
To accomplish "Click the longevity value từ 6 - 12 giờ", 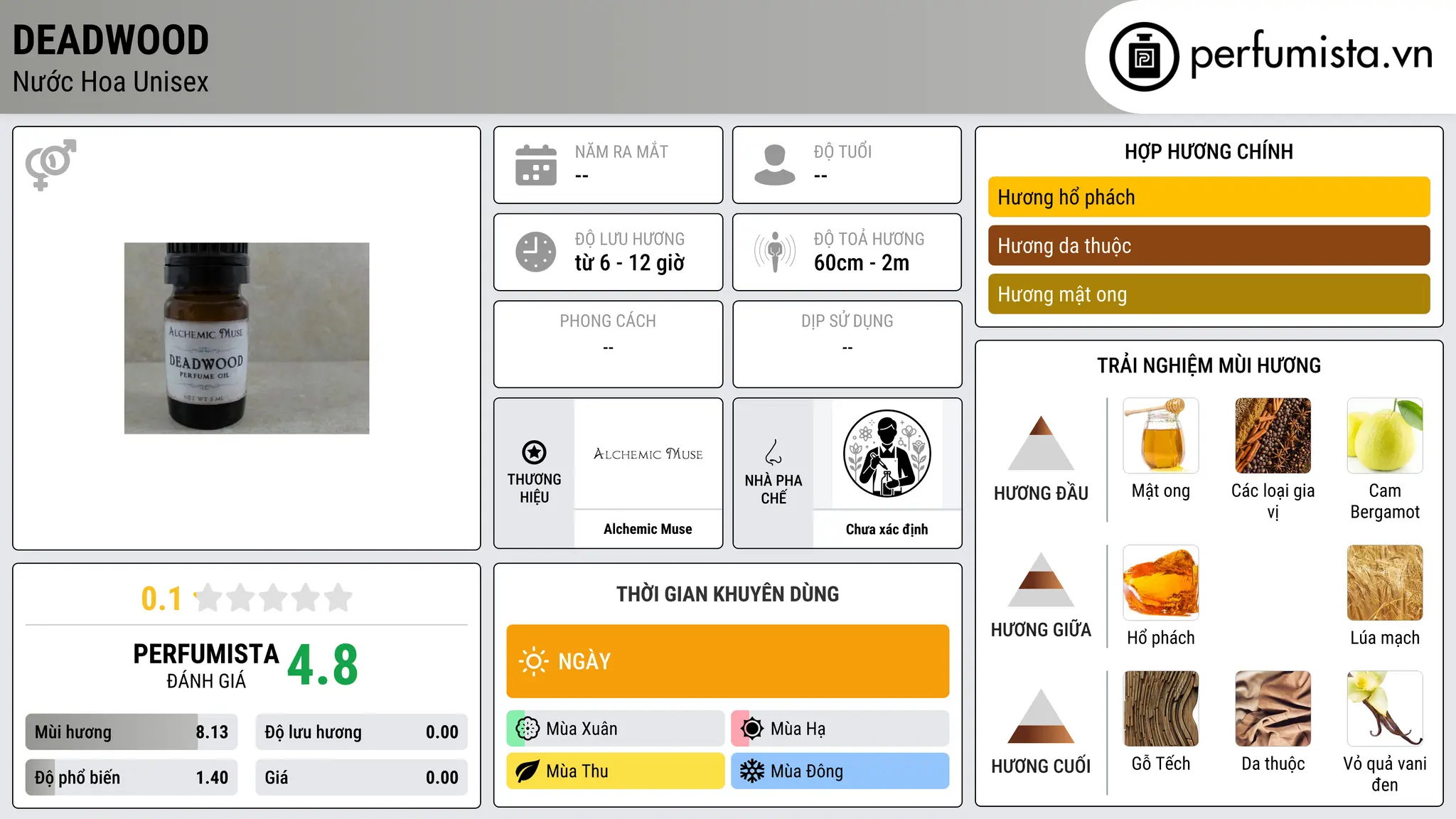I will pos(630,263).
